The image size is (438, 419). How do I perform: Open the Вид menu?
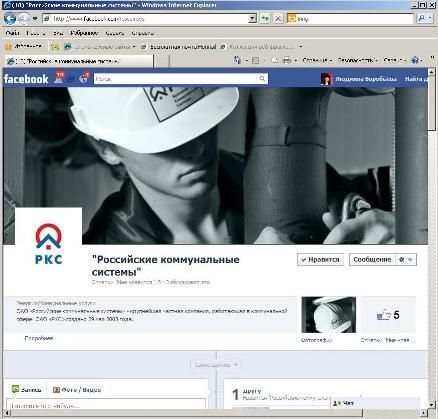click(58, 33)
